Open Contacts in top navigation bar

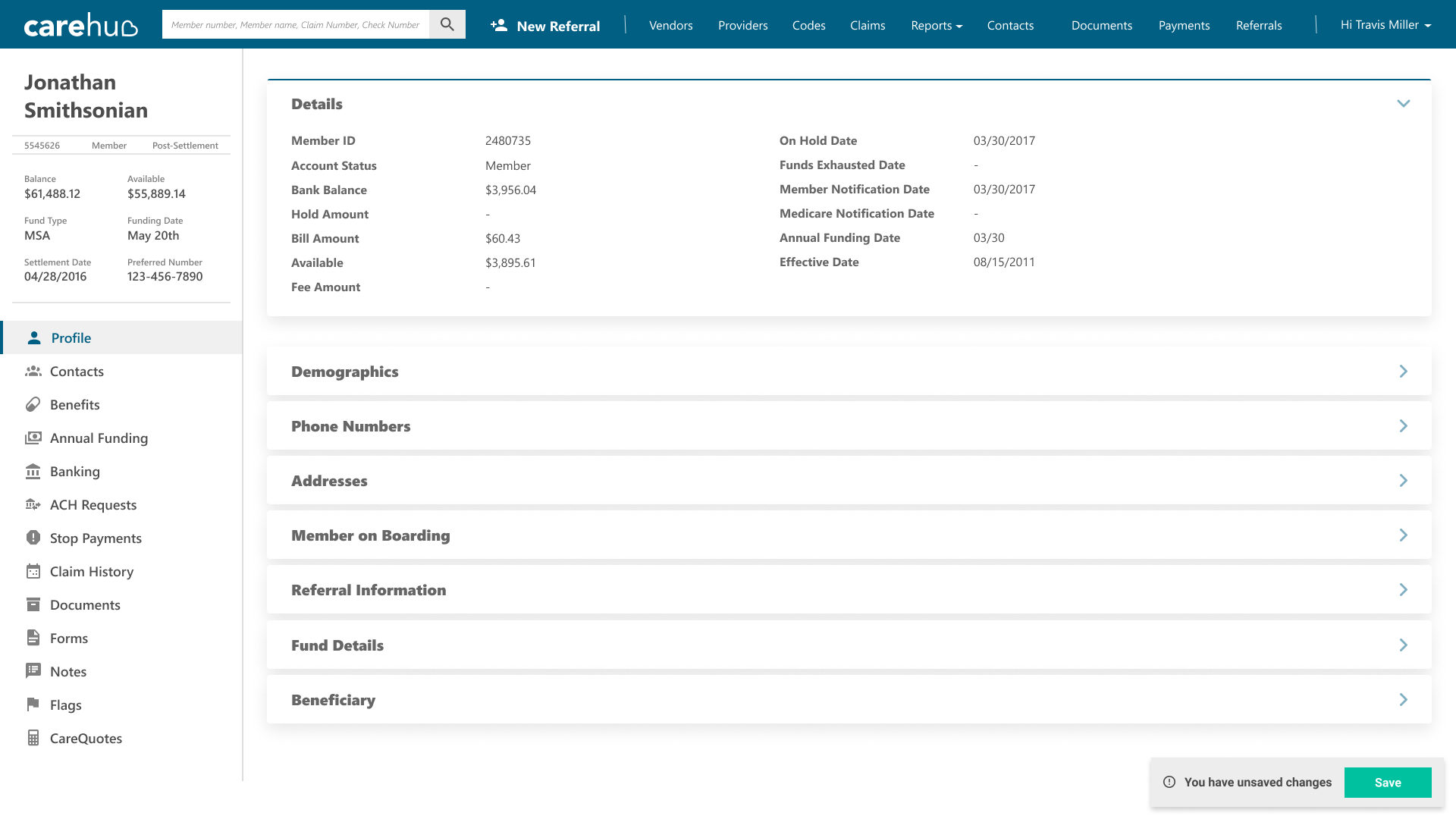(1010, 25)
